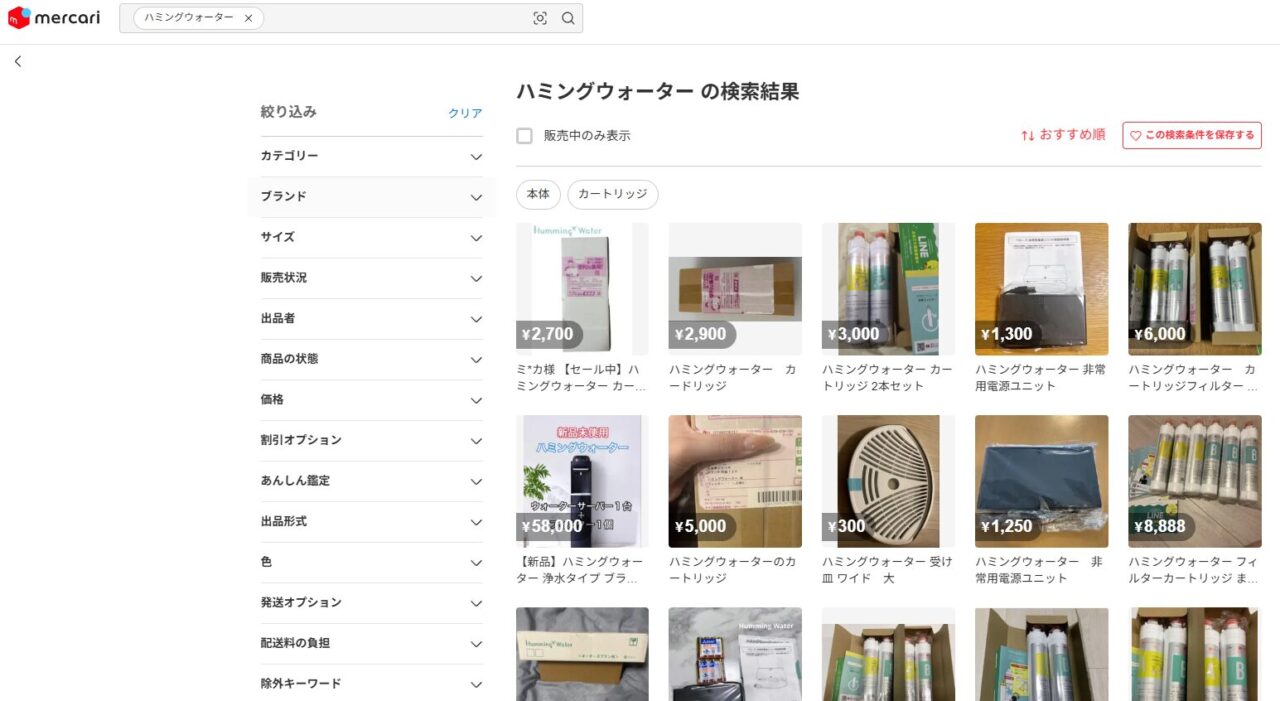Image resolution: width=1280 pixels, height=701 pixels.
Task: Open the ¥300 drip tray listing
Action: click(x=888, y=481)
